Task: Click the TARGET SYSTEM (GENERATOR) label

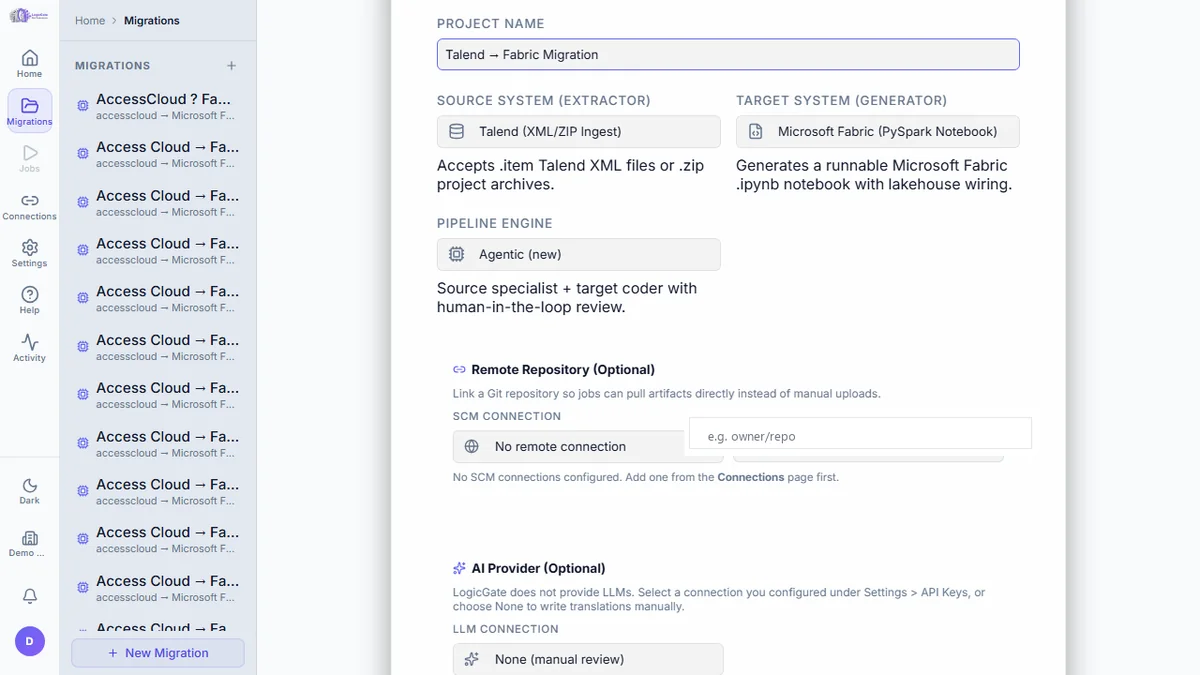Action: [841, 100]
